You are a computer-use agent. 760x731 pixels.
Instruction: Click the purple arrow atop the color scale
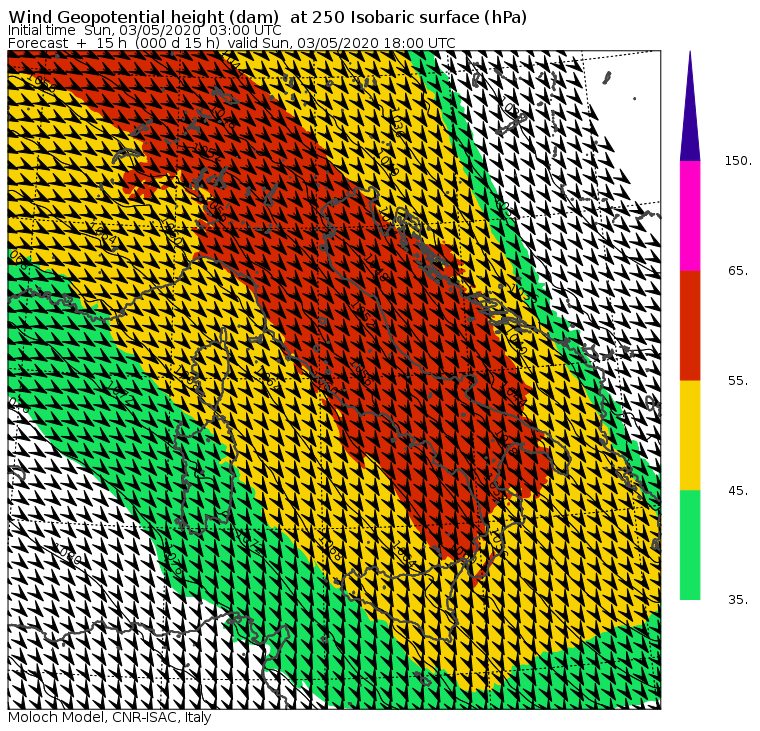(x=690, y=107)
